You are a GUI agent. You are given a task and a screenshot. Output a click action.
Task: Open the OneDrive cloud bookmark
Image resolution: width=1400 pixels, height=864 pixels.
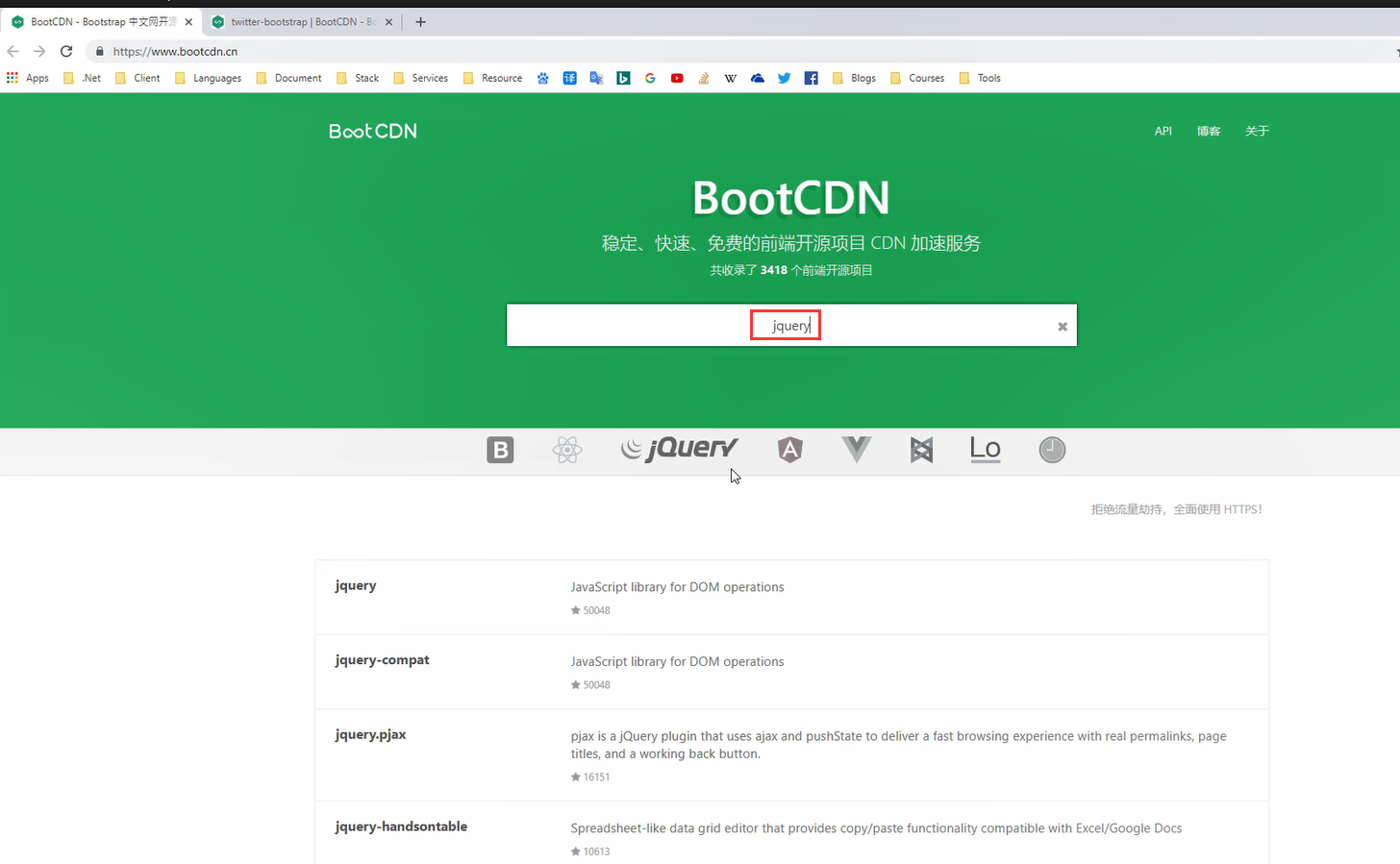(x=758, y=78)
